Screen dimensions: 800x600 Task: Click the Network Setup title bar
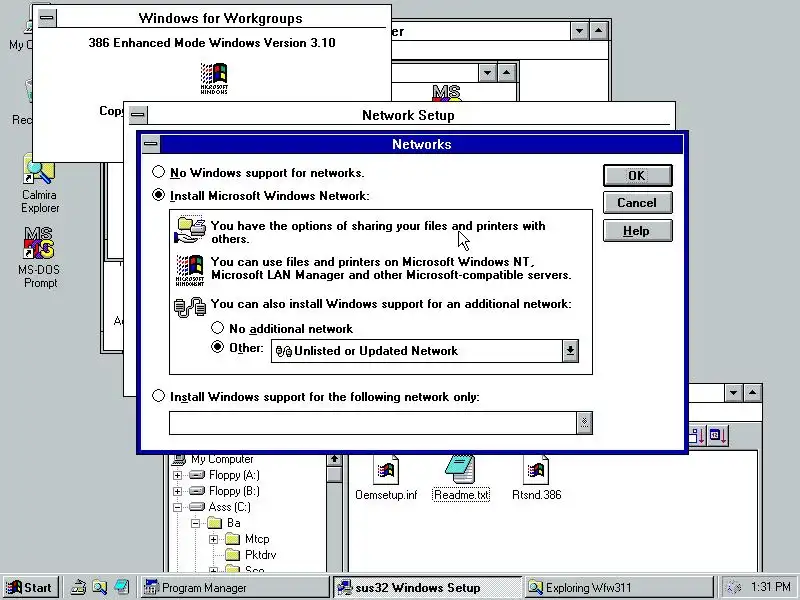click(408, 115)
